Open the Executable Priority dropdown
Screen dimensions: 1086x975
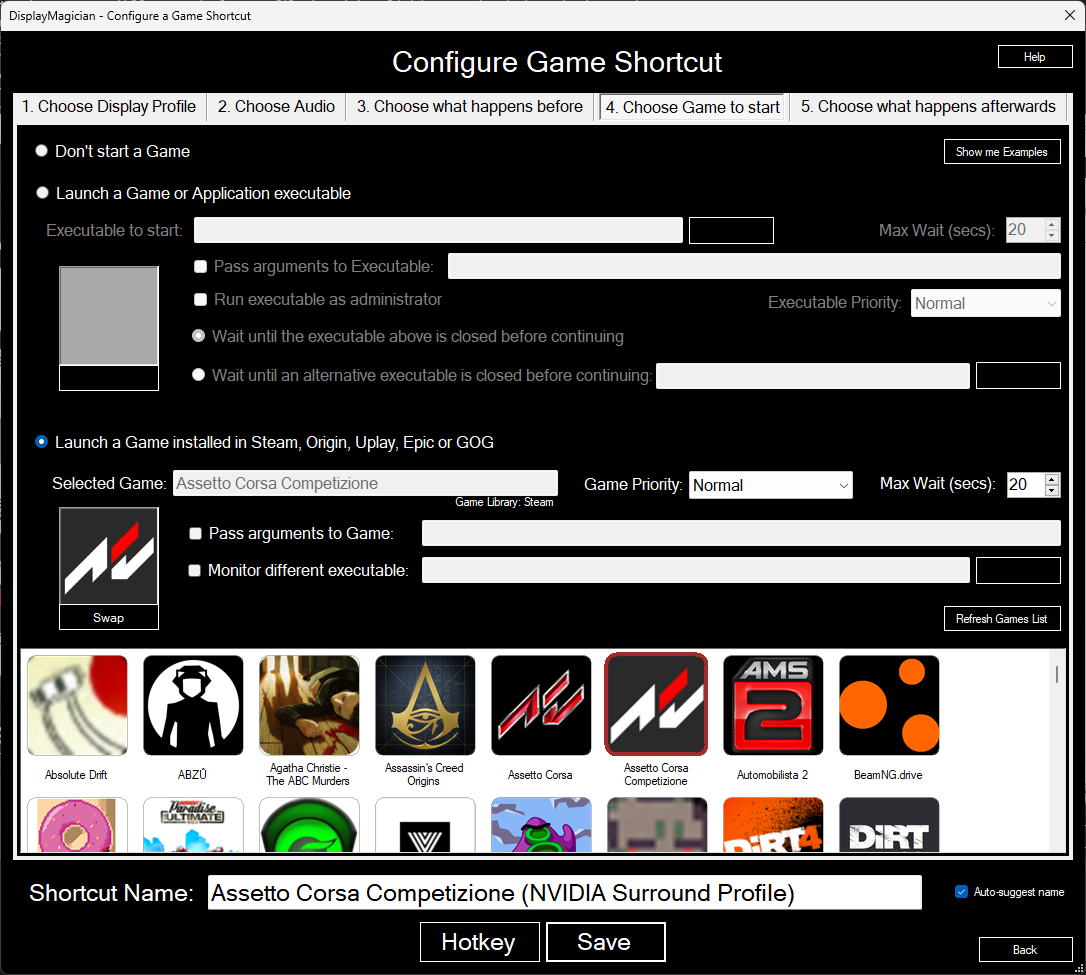(986, 303)
